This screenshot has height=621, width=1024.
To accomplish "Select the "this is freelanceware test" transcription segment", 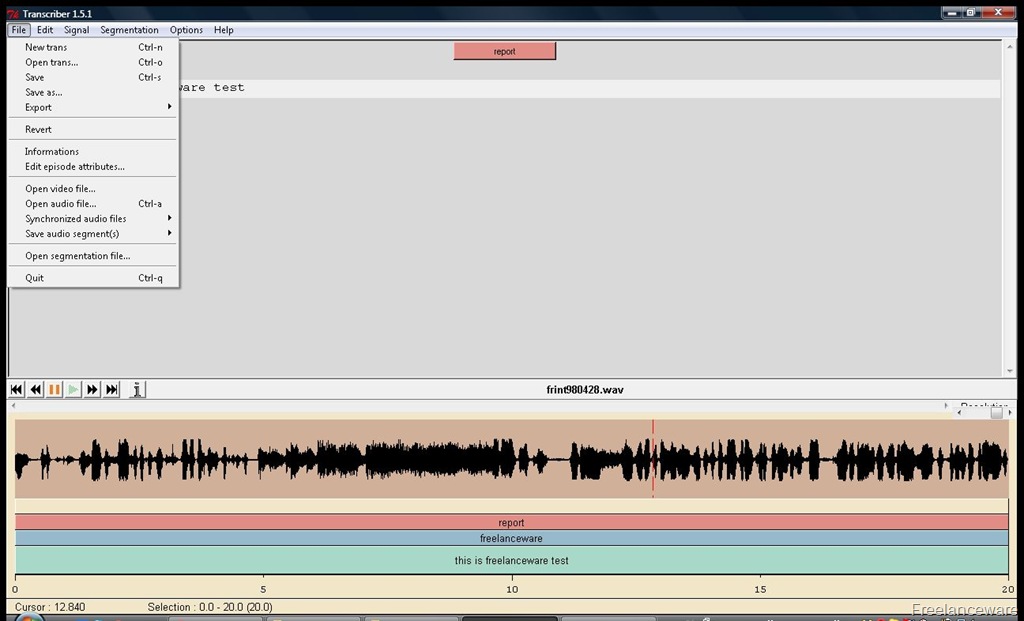I will pyautogui.click(x=511, y=560).
